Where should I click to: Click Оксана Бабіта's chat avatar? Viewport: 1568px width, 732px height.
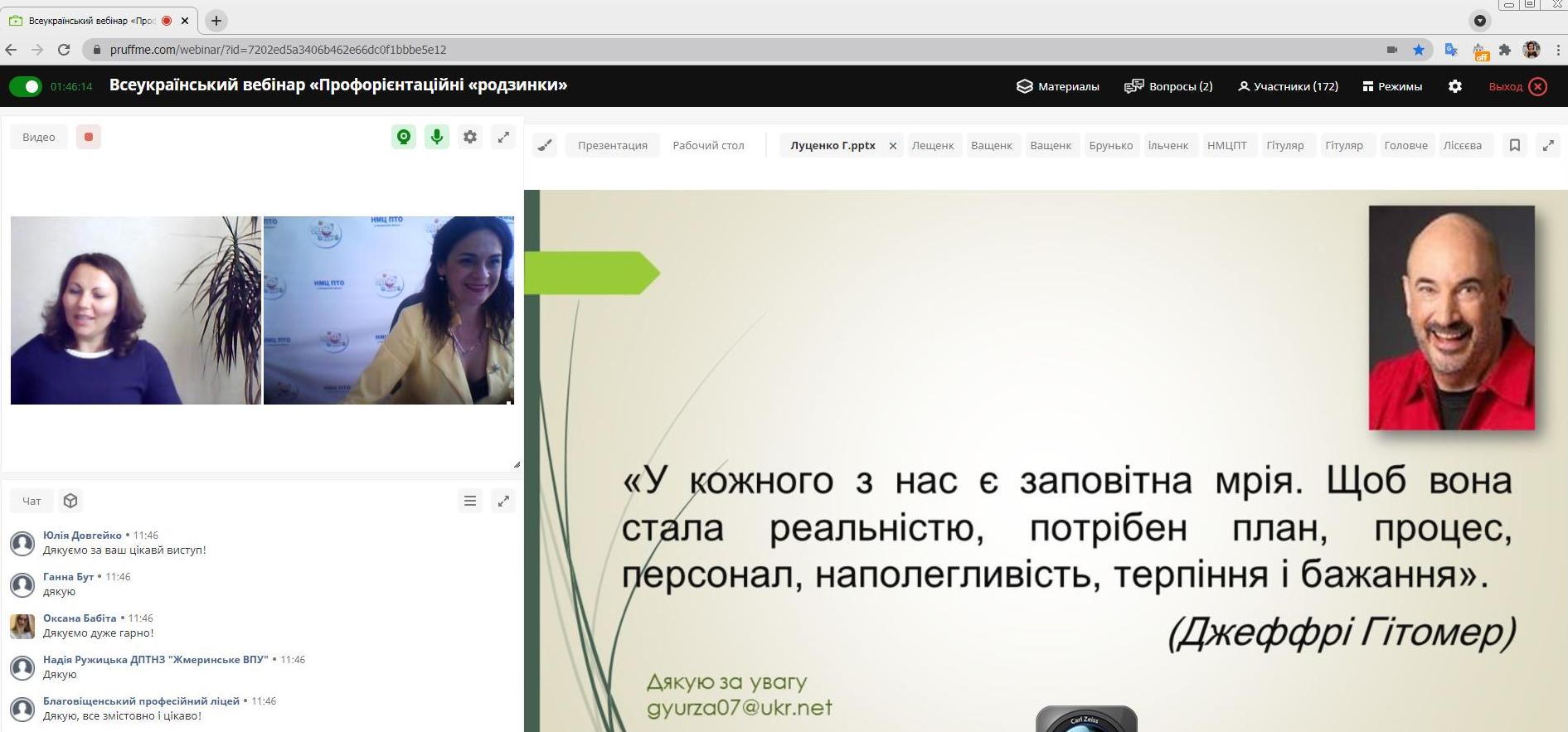click(22, 627)
